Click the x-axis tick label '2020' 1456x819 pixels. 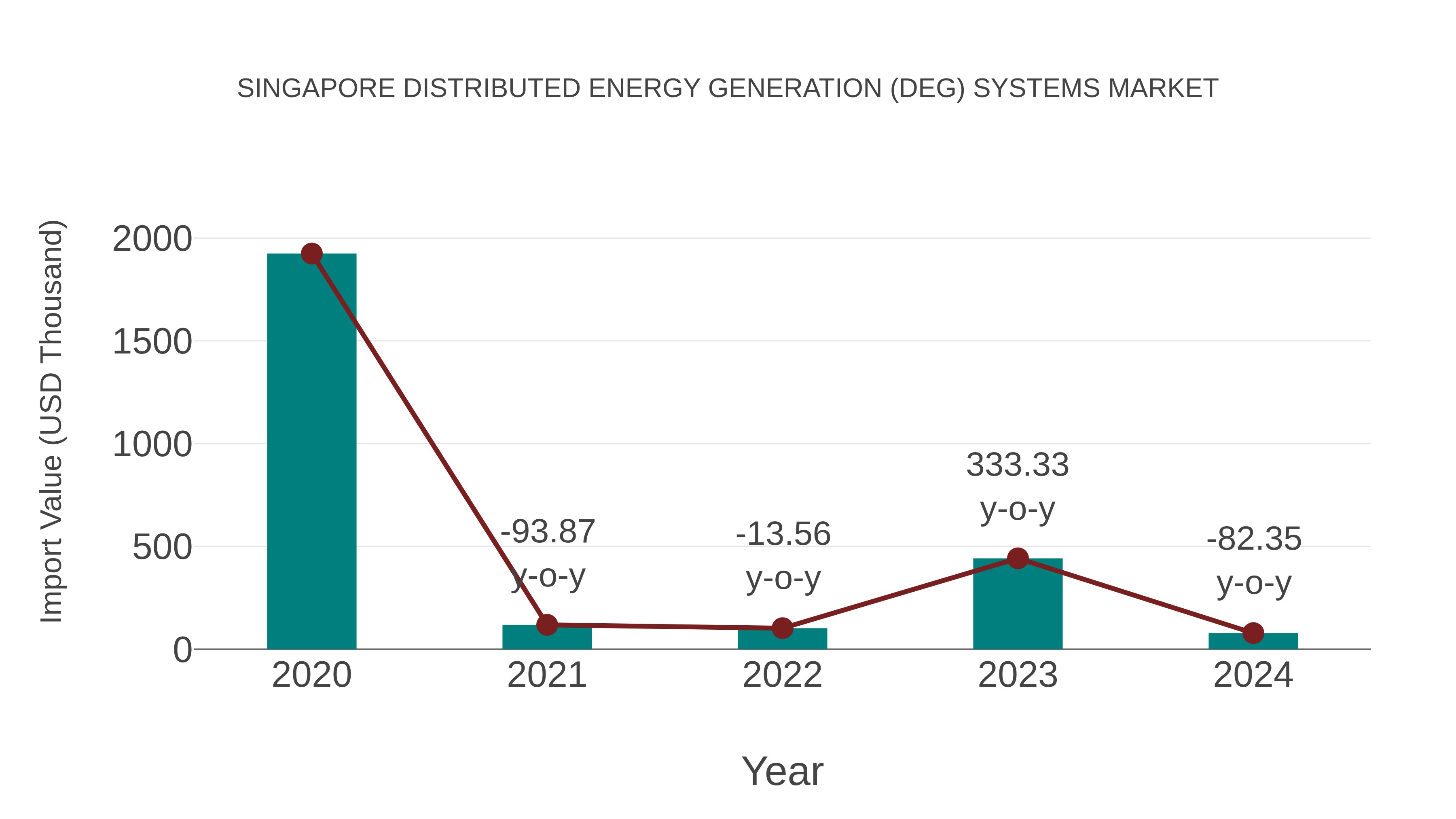pos(311,675)
